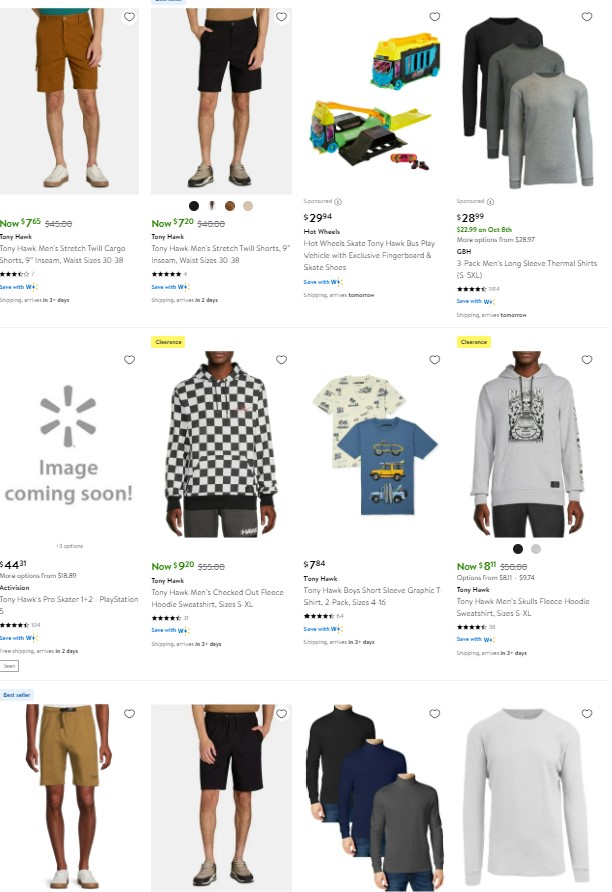
Task: Open sponsored info icon for the Hot Wheels listing
Action: click(338, 201)
